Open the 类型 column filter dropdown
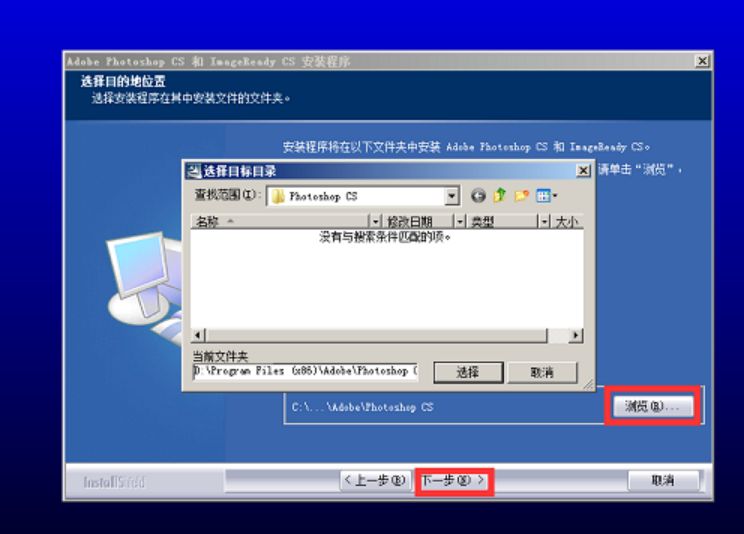Image resolution: width=744 pixels, height=534 pixels. pos(544,221)
